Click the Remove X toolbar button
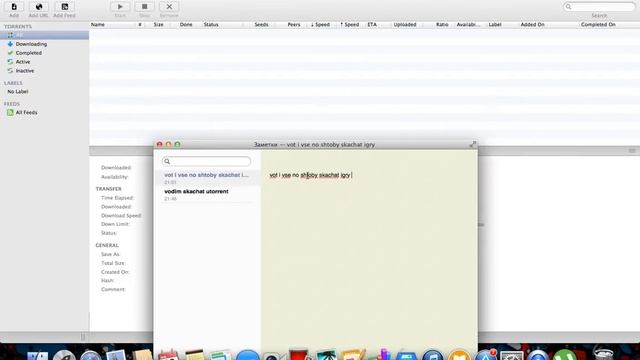The width and height of the screenshot is (640, 360). (169, 7)
